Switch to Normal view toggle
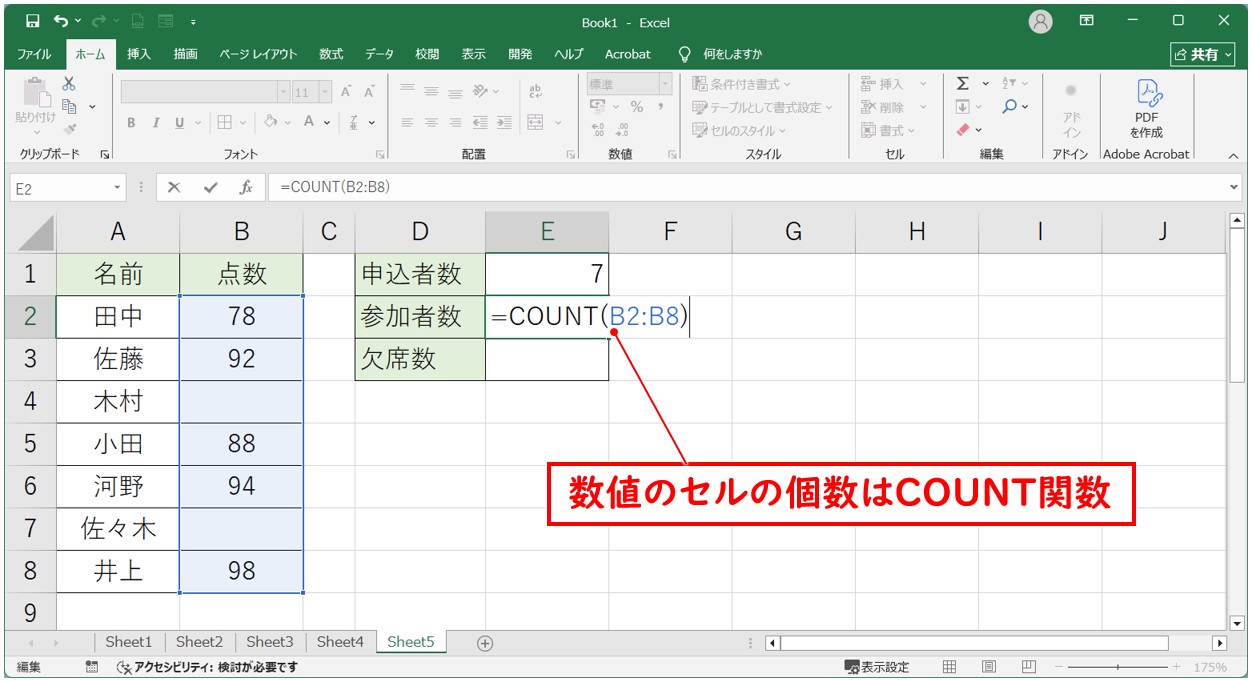This screenshot has width=1252, height=682. 948,666
